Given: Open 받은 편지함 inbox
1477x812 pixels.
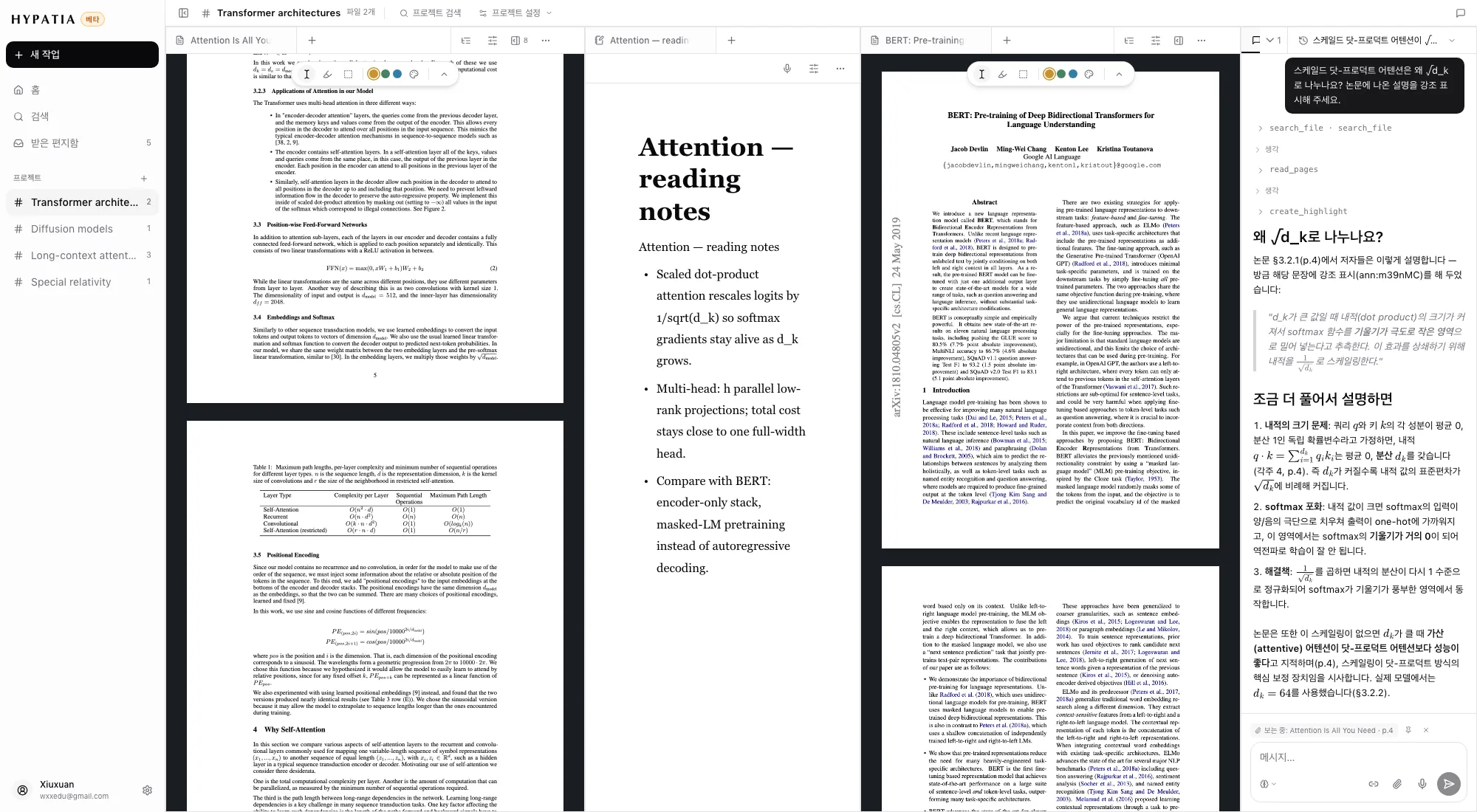Looking at the screenshot, I should [x=82, y=143].
